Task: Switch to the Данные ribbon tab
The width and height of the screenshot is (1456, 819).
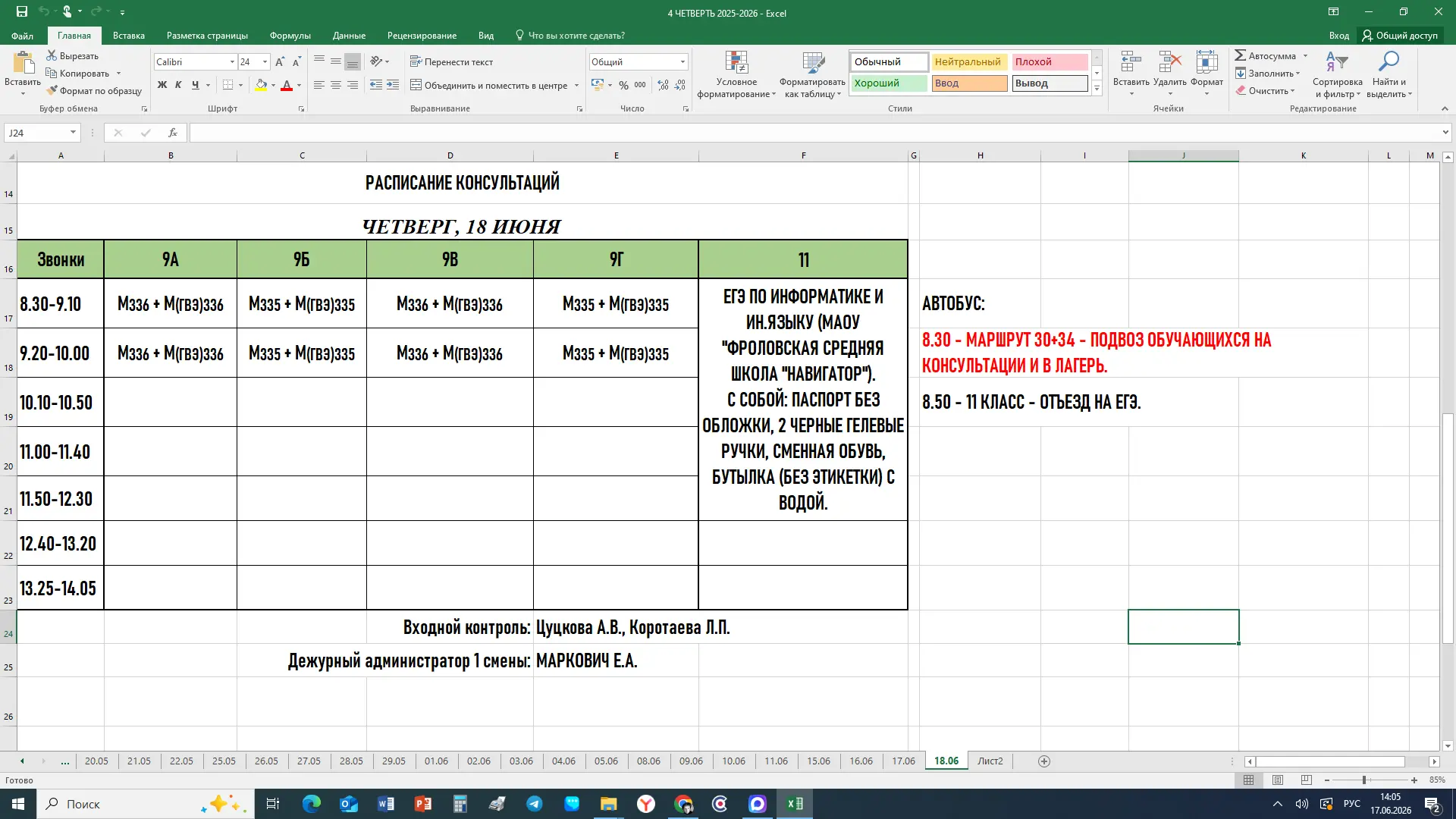Action: (349, 36)
